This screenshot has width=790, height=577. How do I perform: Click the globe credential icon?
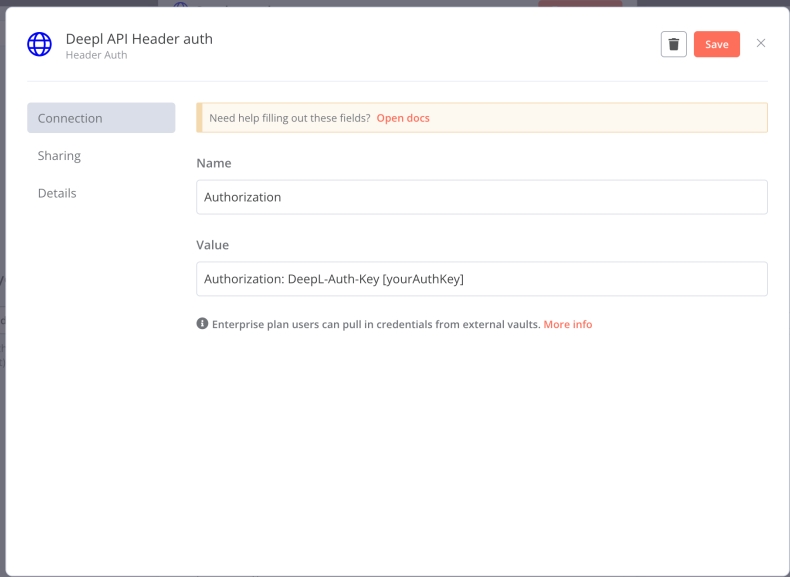[x=39, y=44]
